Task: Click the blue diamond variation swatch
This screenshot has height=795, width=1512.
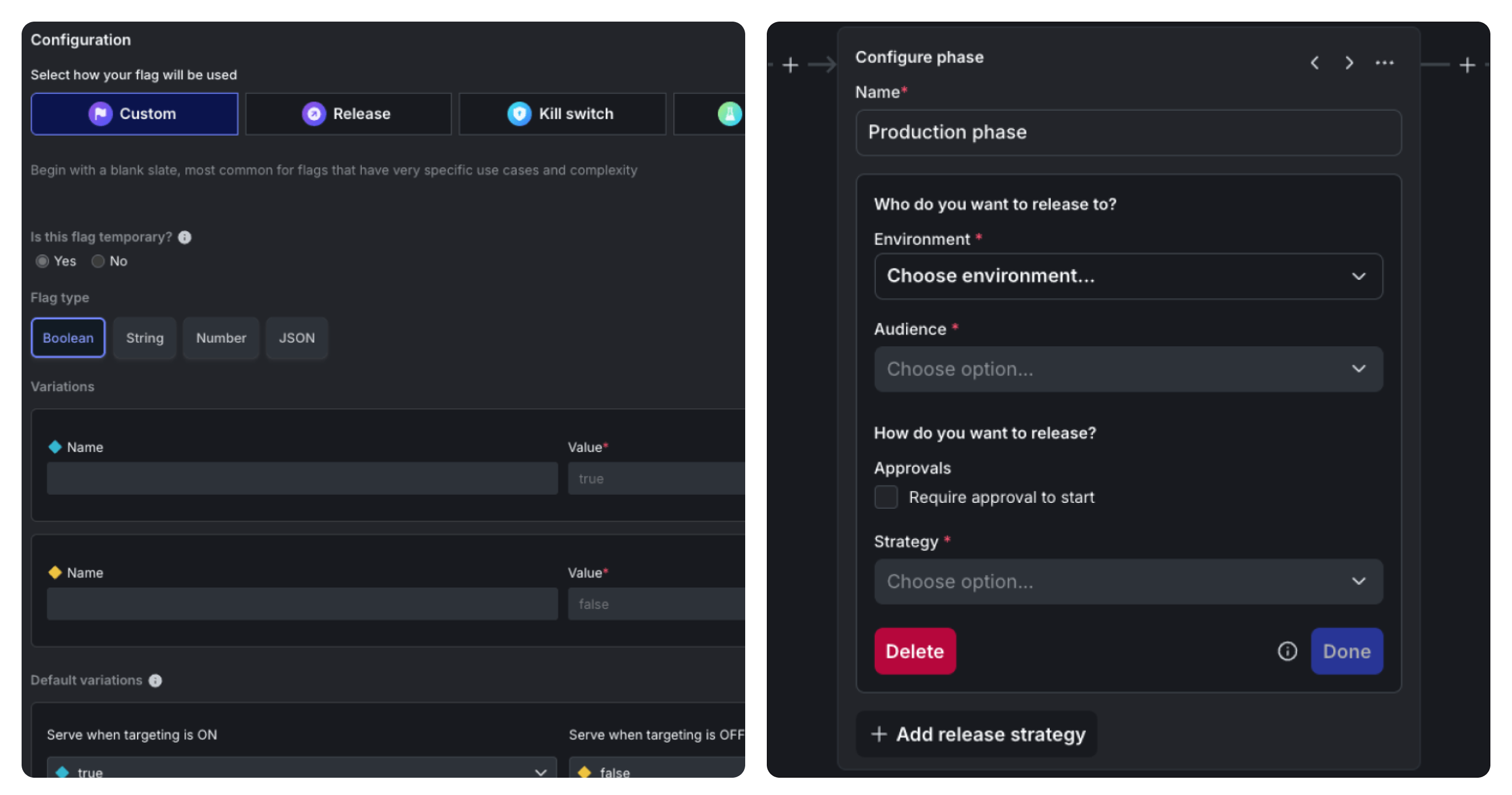Action: pos(55,447)
